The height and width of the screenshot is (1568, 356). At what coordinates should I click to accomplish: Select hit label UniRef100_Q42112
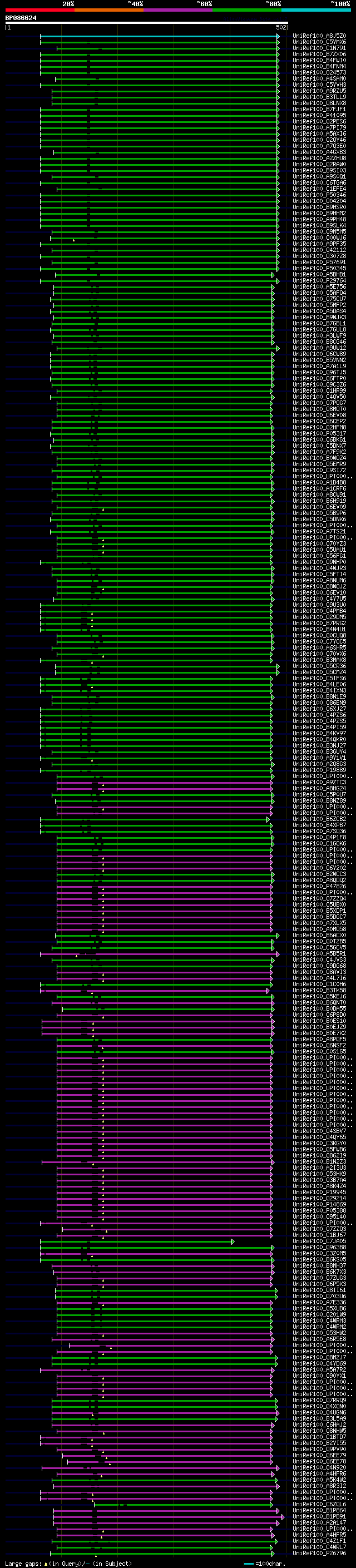coord(319,250)
